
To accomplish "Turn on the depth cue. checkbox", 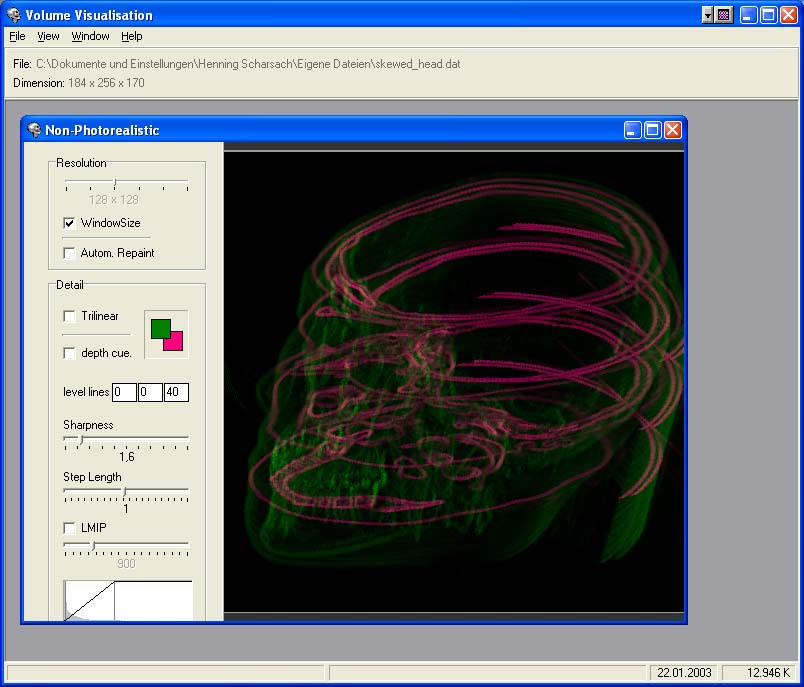I will click(69, 353).
